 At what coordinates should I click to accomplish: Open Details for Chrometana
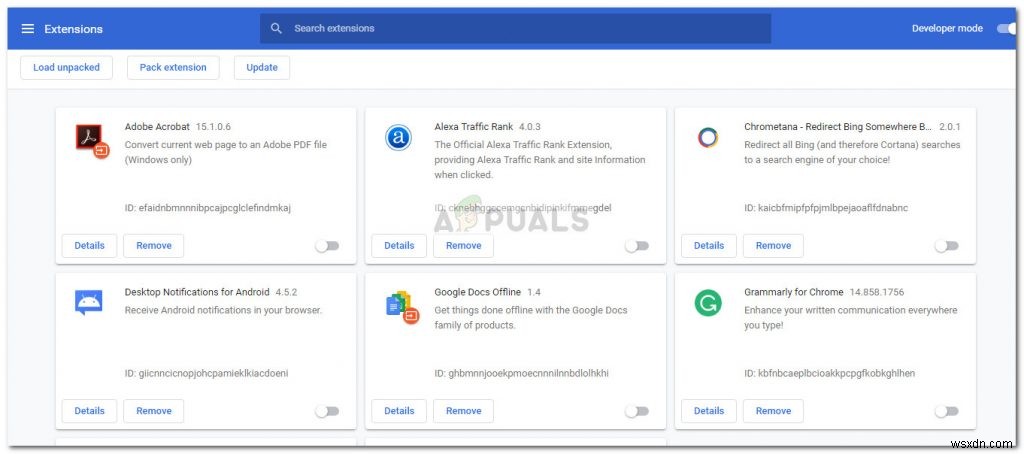(709, 246)
